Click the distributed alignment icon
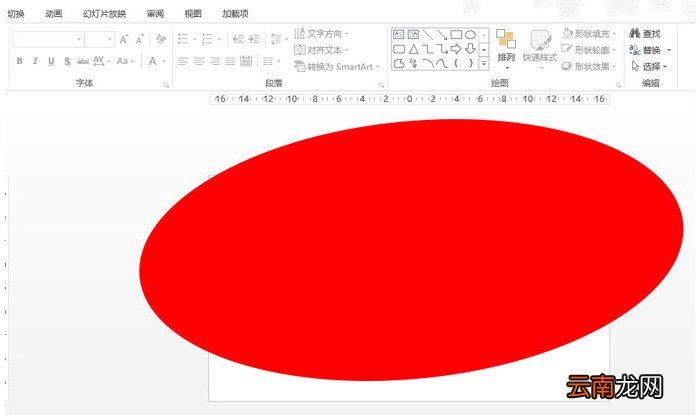 (x=246, y=61)
